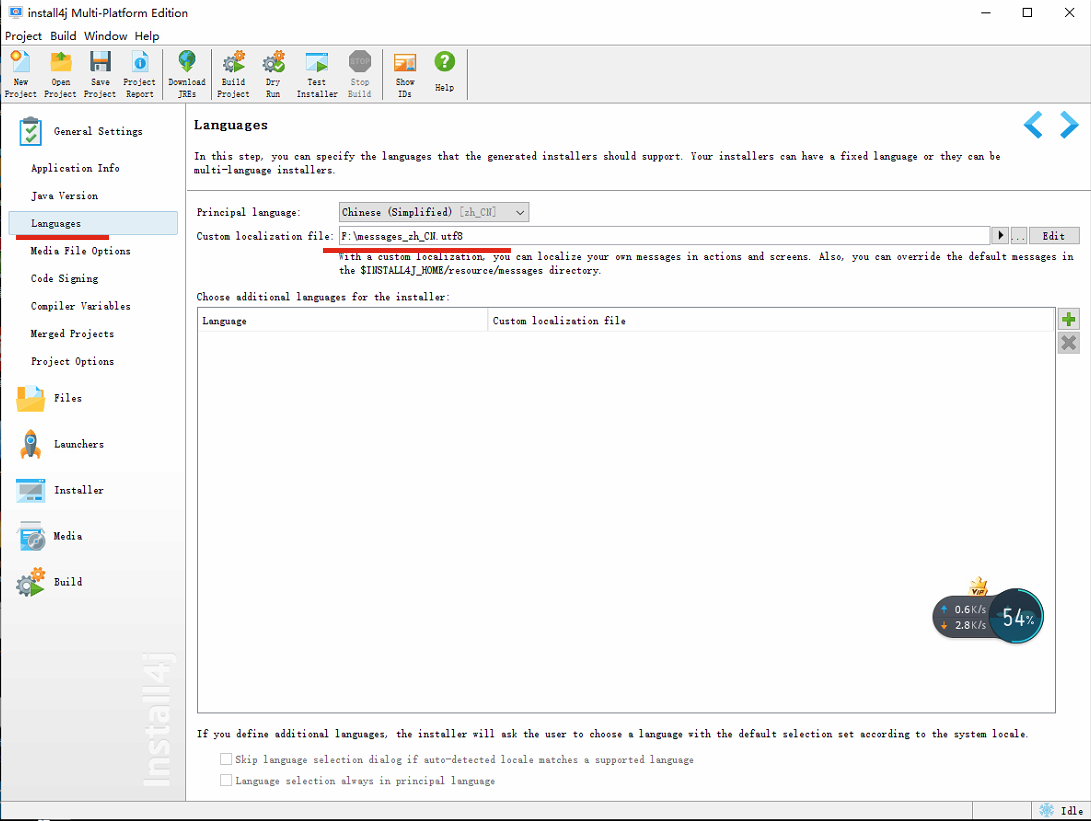The height and width of the screenshot is (821, 1091).
Task: Click the Custom localization file column header
Action: click(771, 321)
